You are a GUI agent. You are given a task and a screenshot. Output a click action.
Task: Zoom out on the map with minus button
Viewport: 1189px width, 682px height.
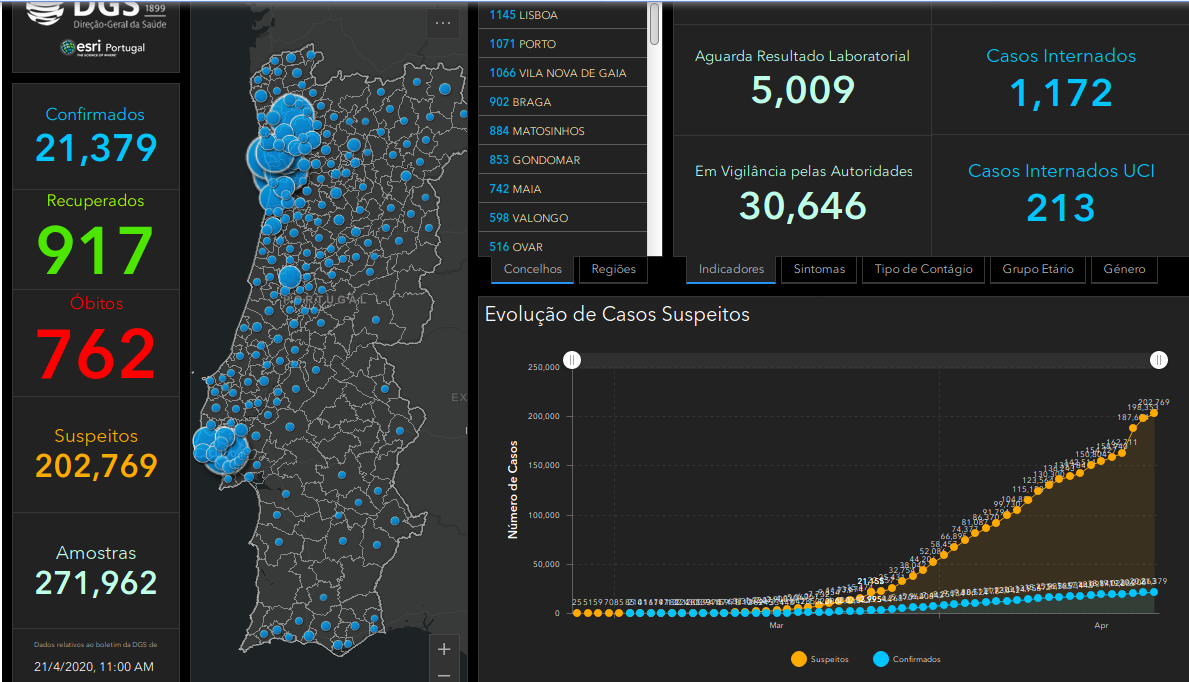[x=444, y=675]
